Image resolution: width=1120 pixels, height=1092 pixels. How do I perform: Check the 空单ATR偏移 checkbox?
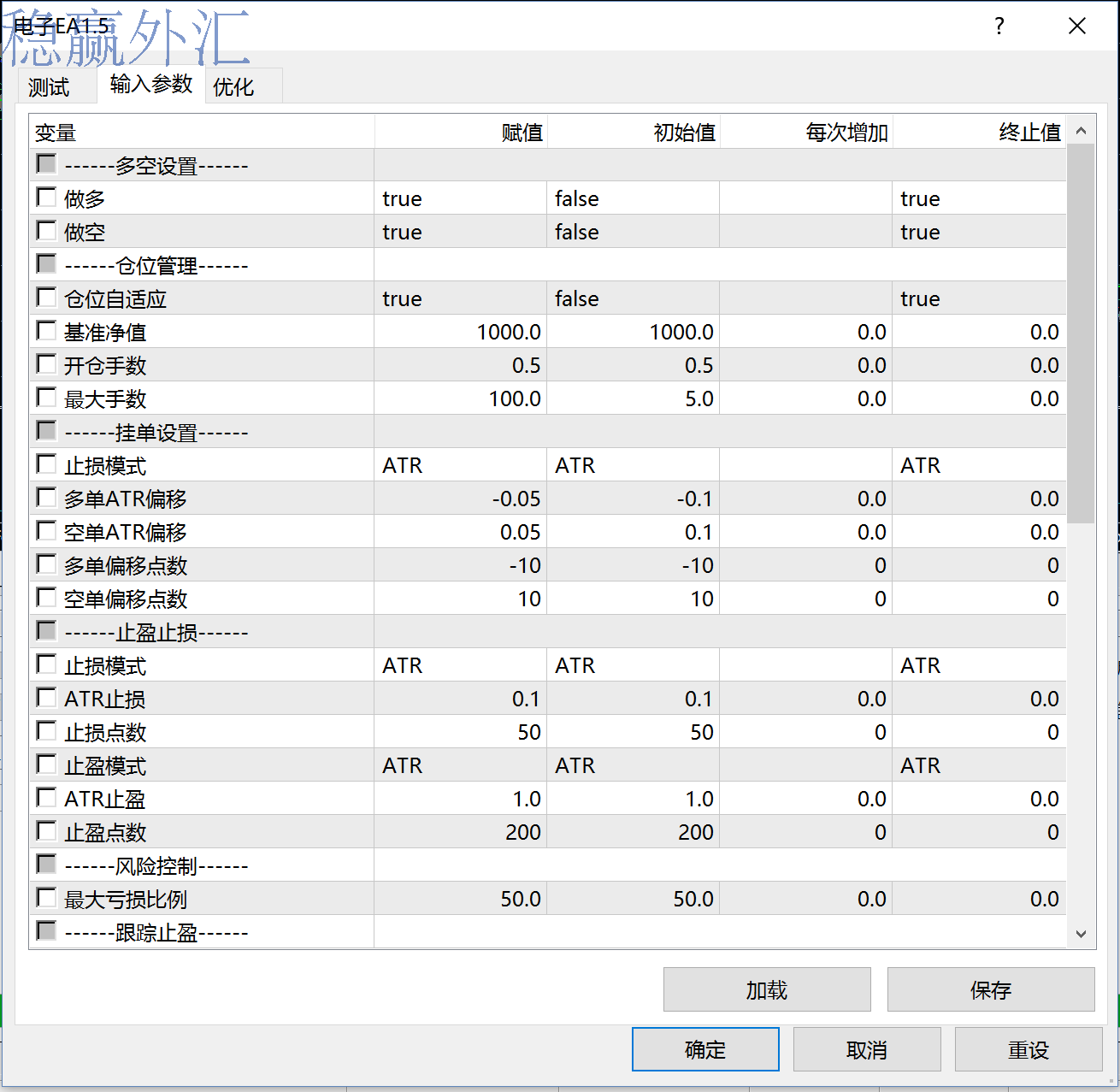pos(46,531)
